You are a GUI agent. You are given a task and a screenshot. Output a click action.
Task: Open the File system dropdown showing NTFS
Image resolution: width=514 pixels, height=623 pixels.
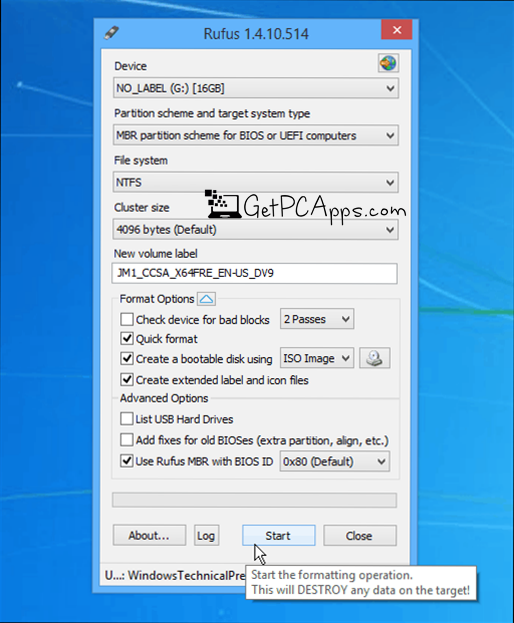tap(255, 182)
